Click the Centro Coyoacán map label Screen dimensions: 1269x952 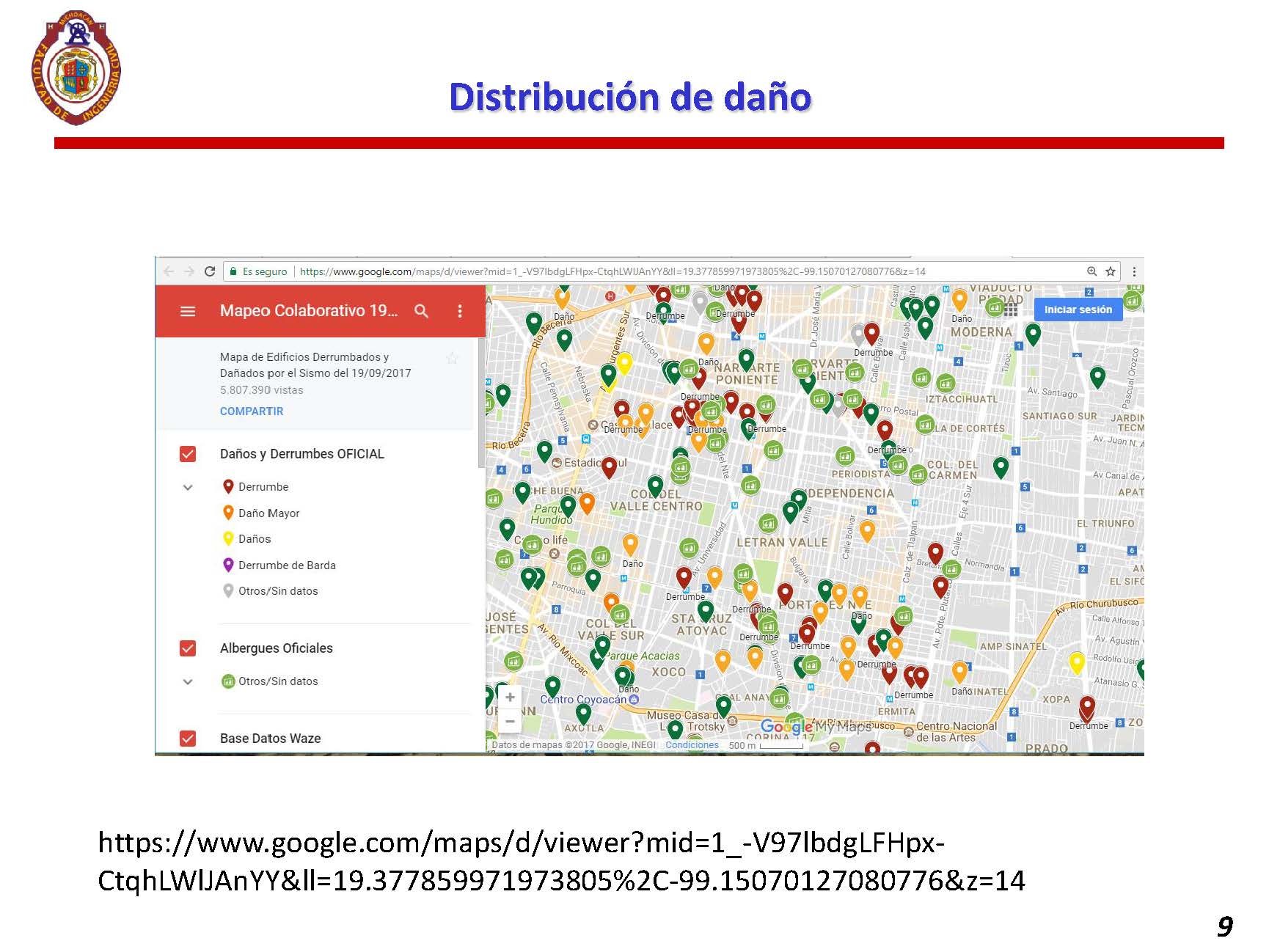[583, 700]
